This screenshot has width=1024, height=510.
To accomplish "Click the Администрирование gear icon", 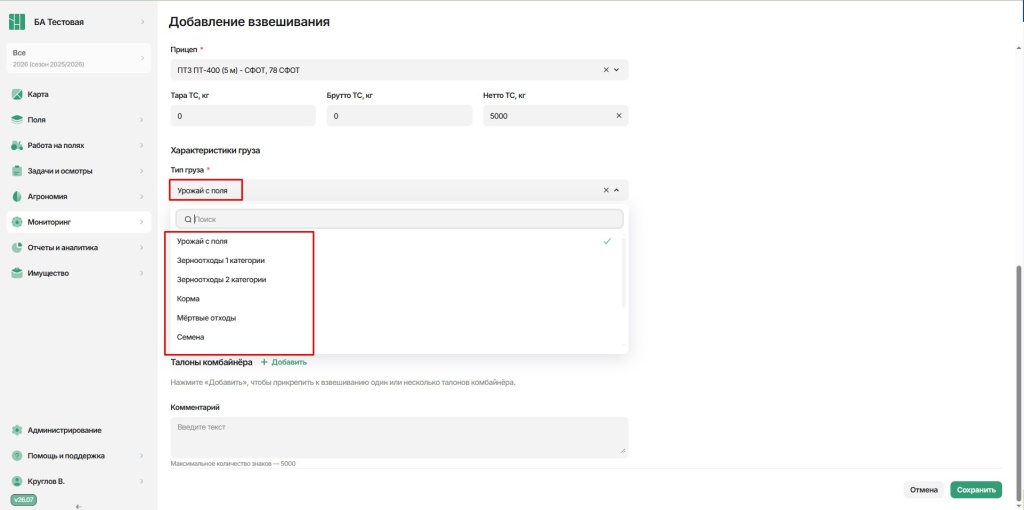I will pyautogui.click(x=17, y=430).
